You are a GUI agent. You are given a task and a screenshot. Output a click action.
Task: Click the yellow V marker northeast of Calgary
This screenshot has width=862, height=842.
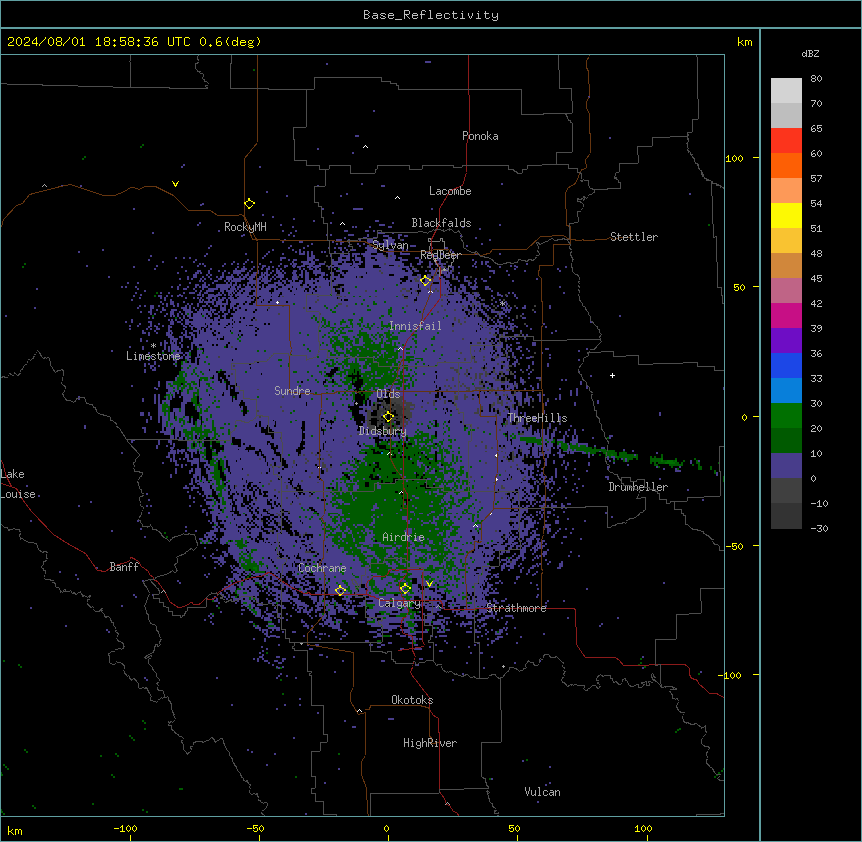429,584
